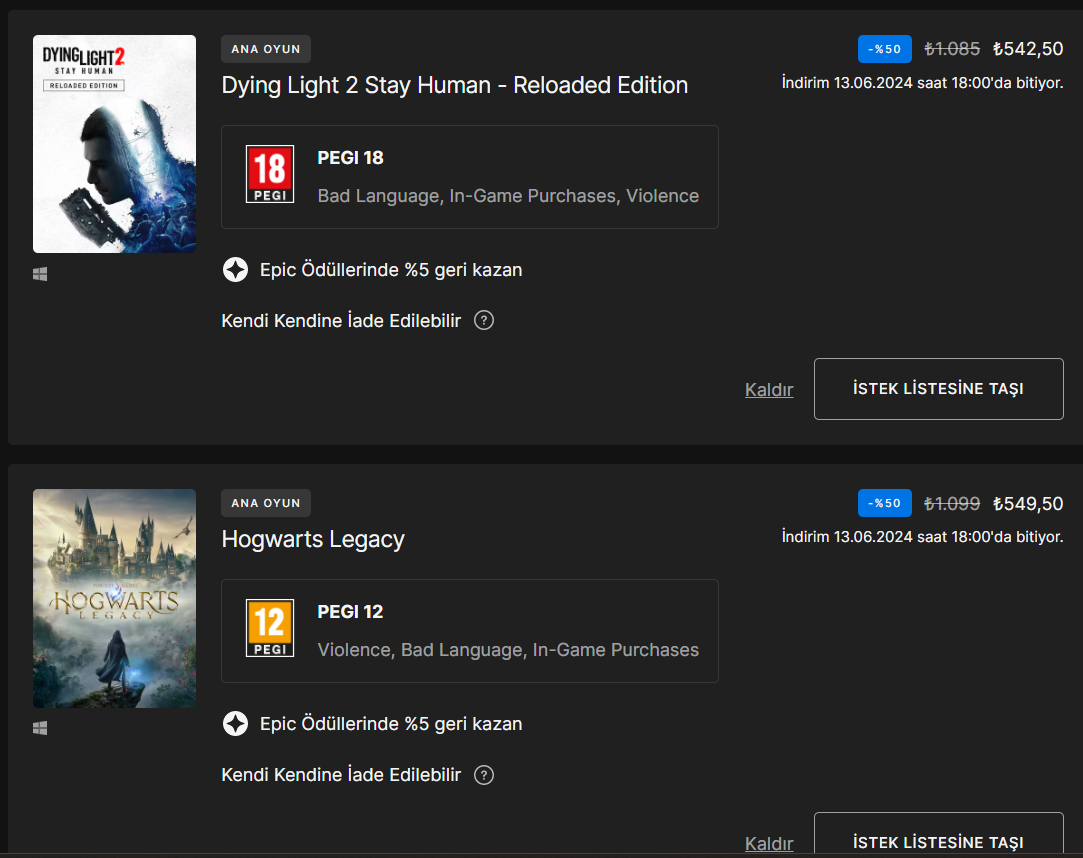This screenshot has height=858, width=1083.
Task: Click the discounted price ₺542,50
Action: pos(1028,49)
